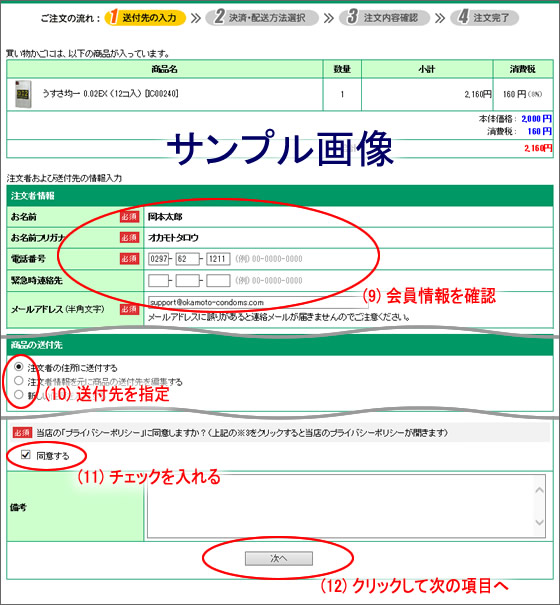Click step 3 注文内容確認 in order flow

point(384,17)
